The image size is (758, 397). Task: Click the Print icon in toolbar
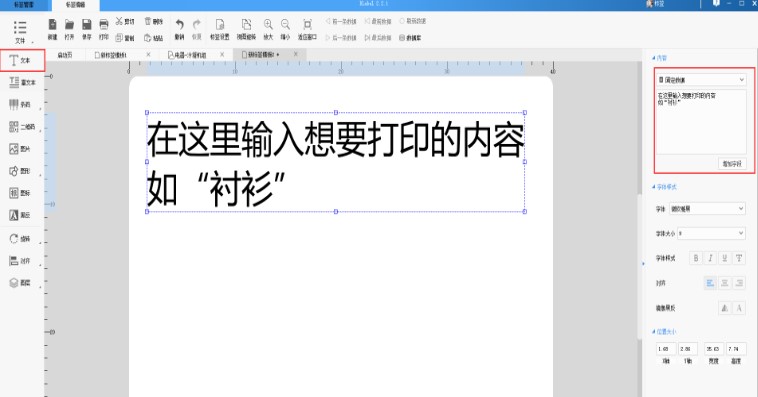click(x=103, y=29)
